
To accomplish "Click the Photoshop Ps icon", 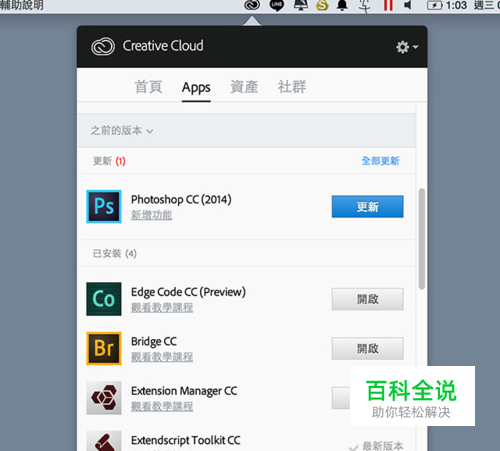I will (104, 206).
